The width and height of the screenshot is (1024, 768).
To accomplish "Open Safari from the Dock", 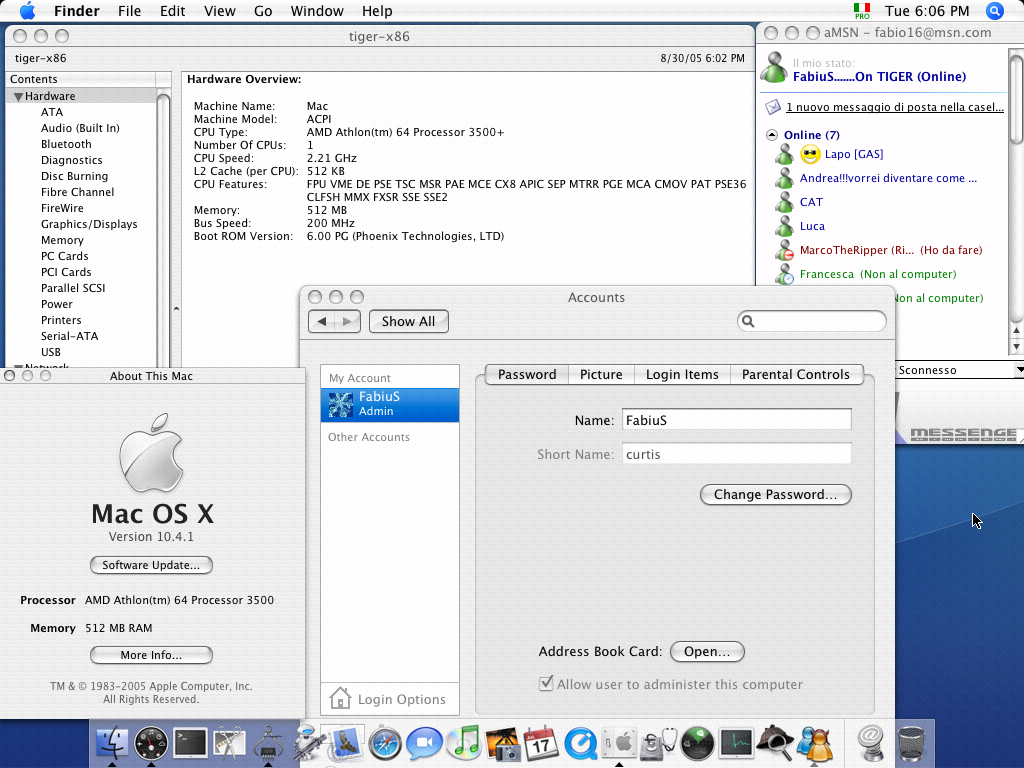I will point(385,743).
